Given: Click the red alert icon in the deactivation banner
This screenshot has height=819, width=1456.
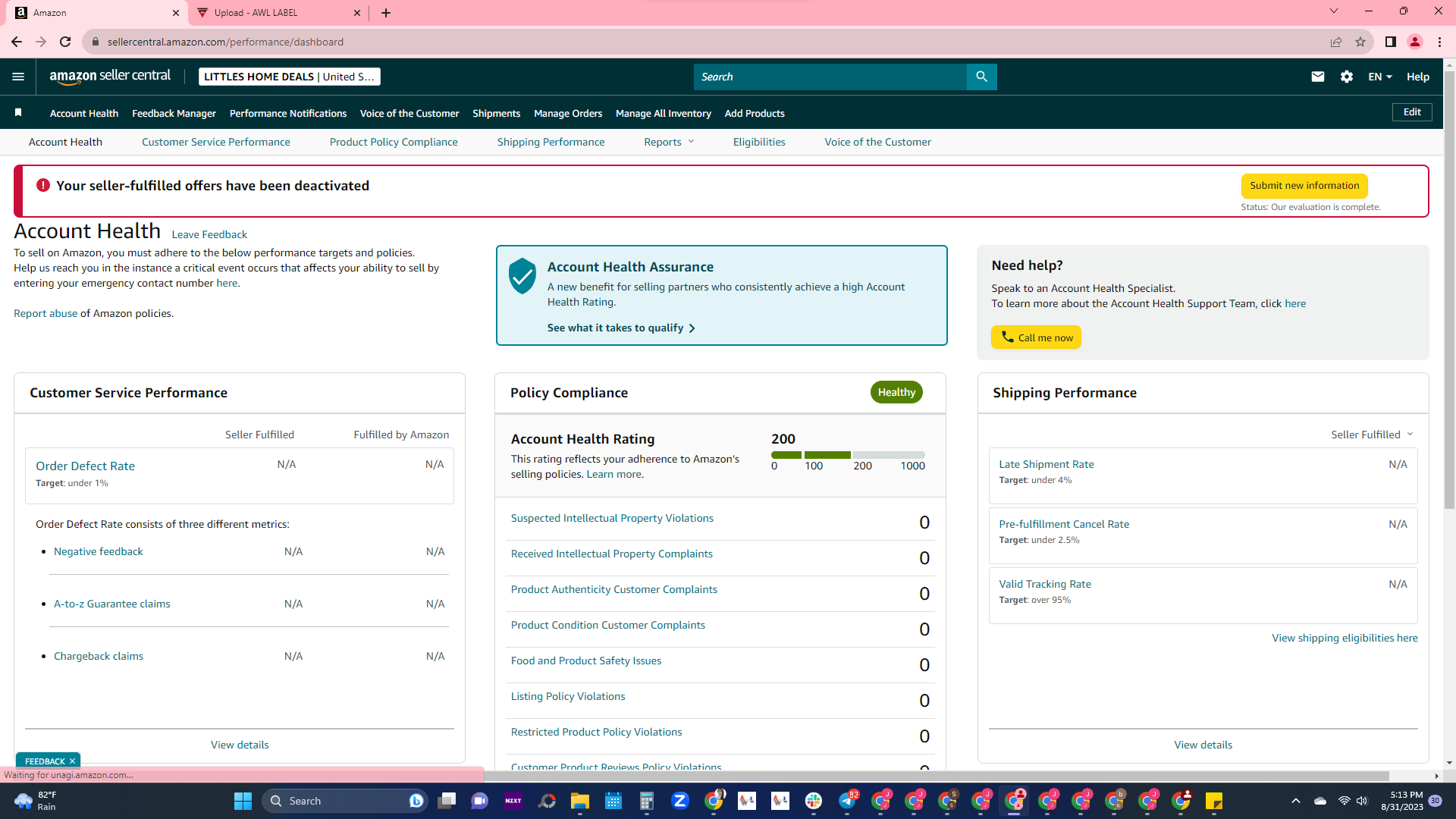Looking at the screenshot, I should coord(43,185).
